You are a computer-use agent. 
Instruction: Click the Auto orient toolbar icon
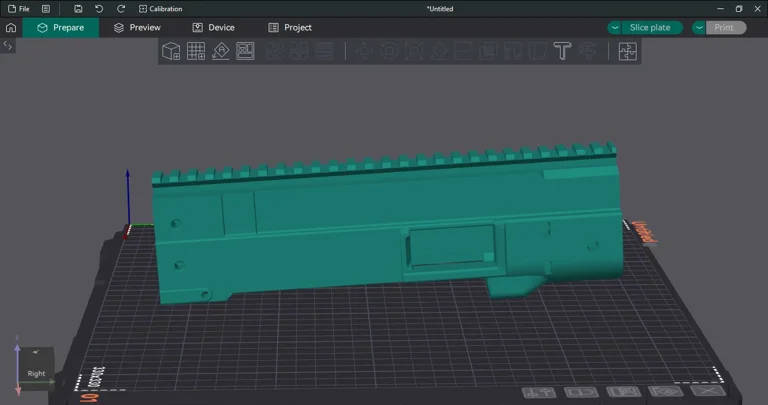coord(221,51)
